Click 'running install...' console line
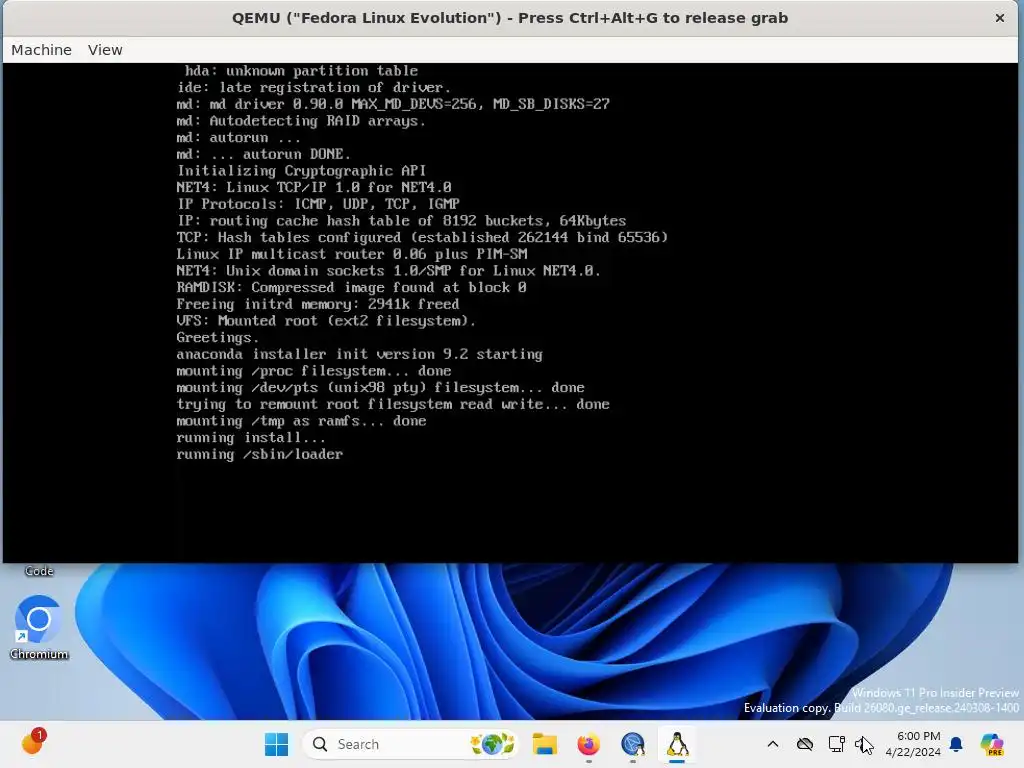 pos(251,438)
